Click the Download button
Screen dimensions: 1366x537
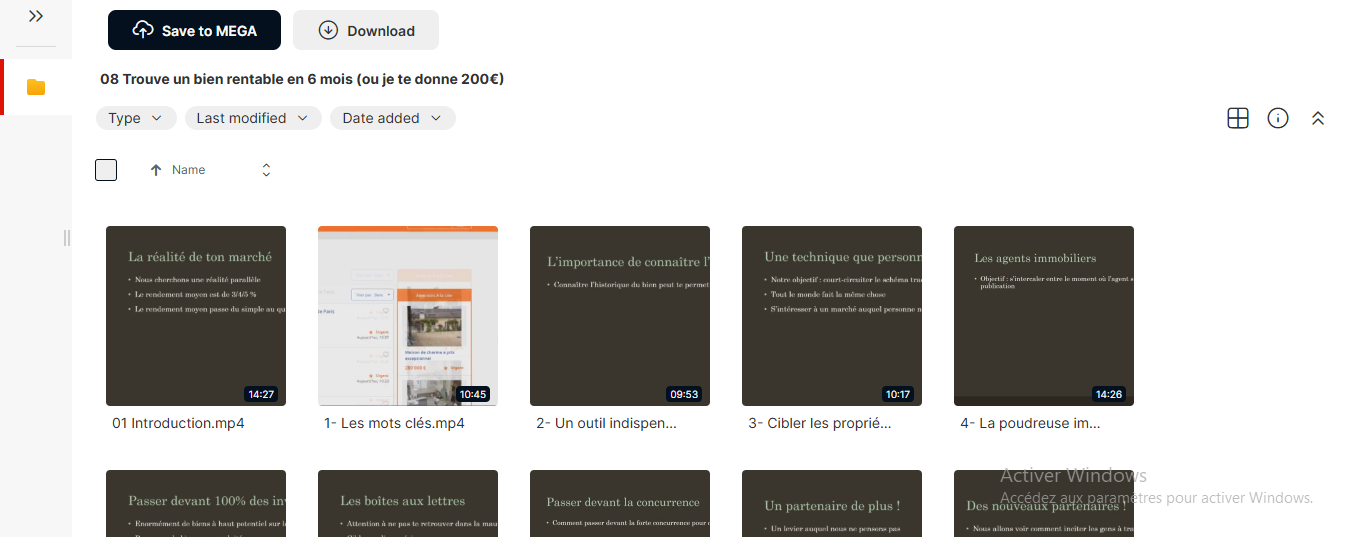[x=366, y=30]
